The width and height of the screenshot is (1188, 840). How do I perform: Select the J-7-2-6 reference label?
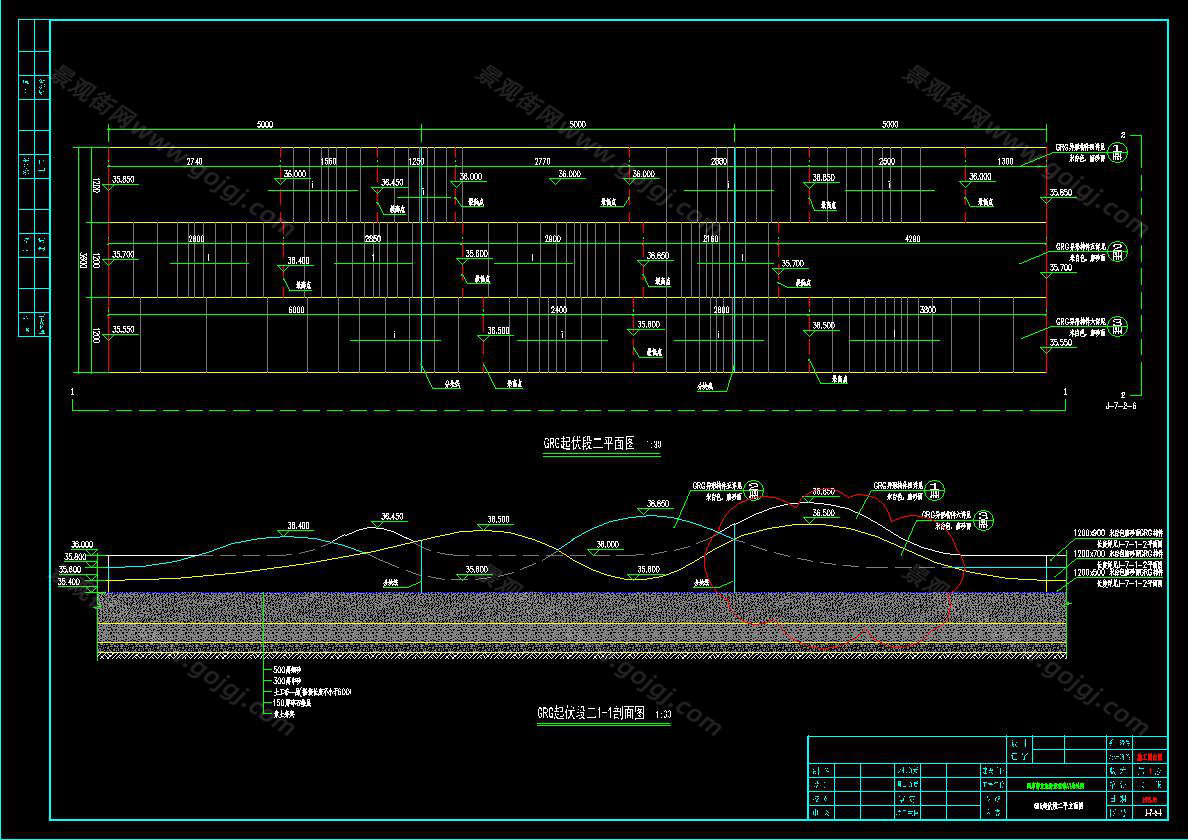(1120, 407)
